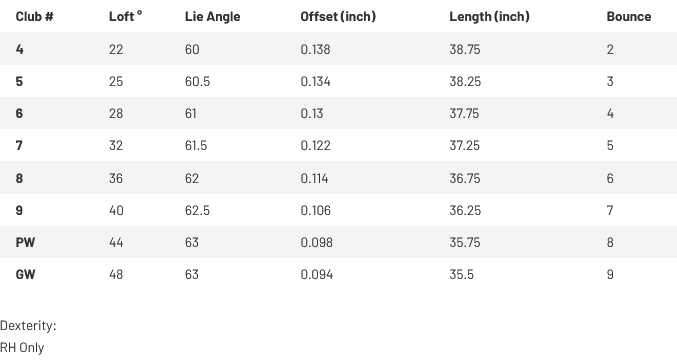The height and width of the screenshot is (362, 677).
Task: Select the length value 35.5
Action: point(461,274)
